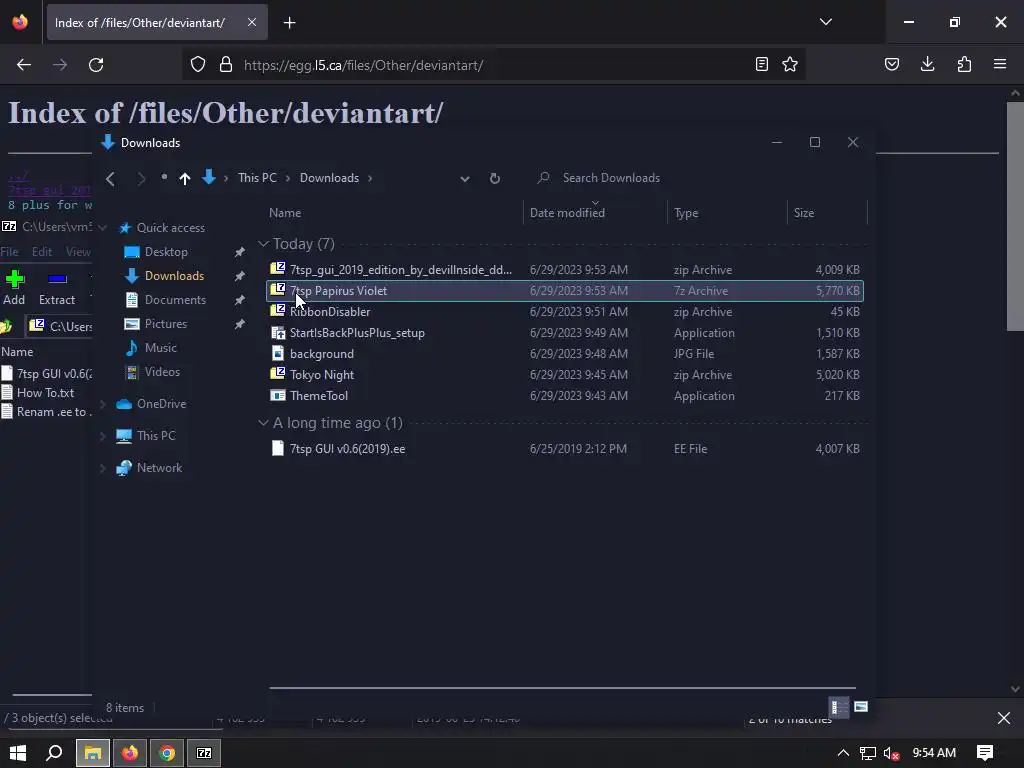Switch Explorer to details view

pos(839,707)
